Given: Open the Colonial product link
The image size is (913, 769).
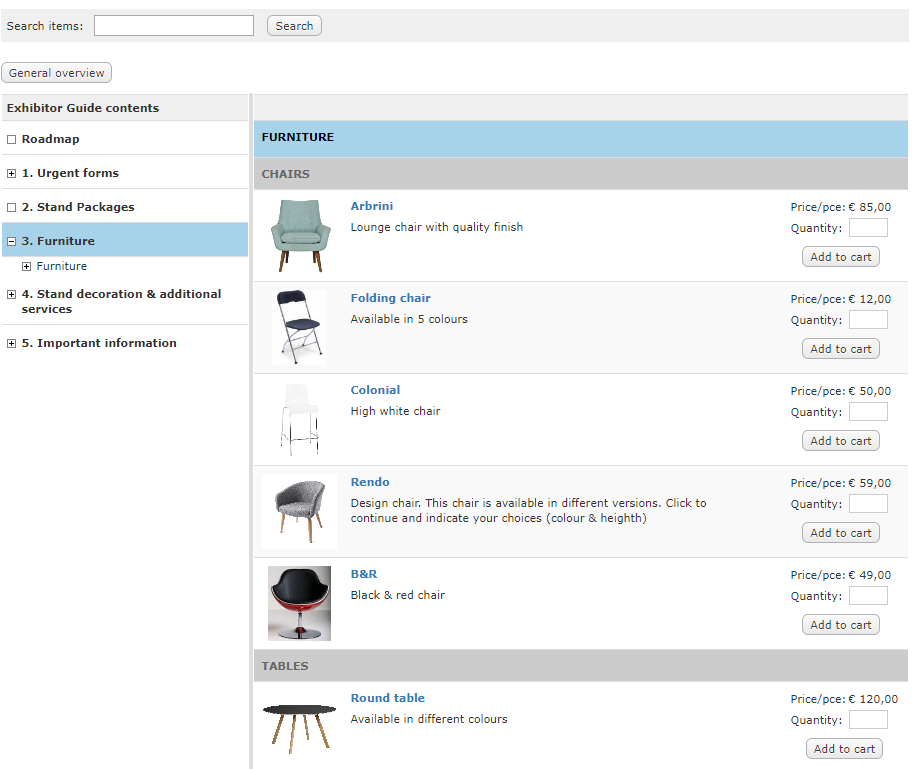Looking at the screenshot, I should [x=375, y=390].
